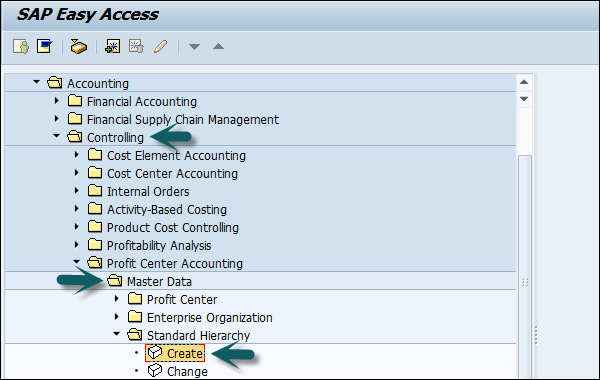
Task: Open the Create transaction entry
Action: click(x=185, y=353)
